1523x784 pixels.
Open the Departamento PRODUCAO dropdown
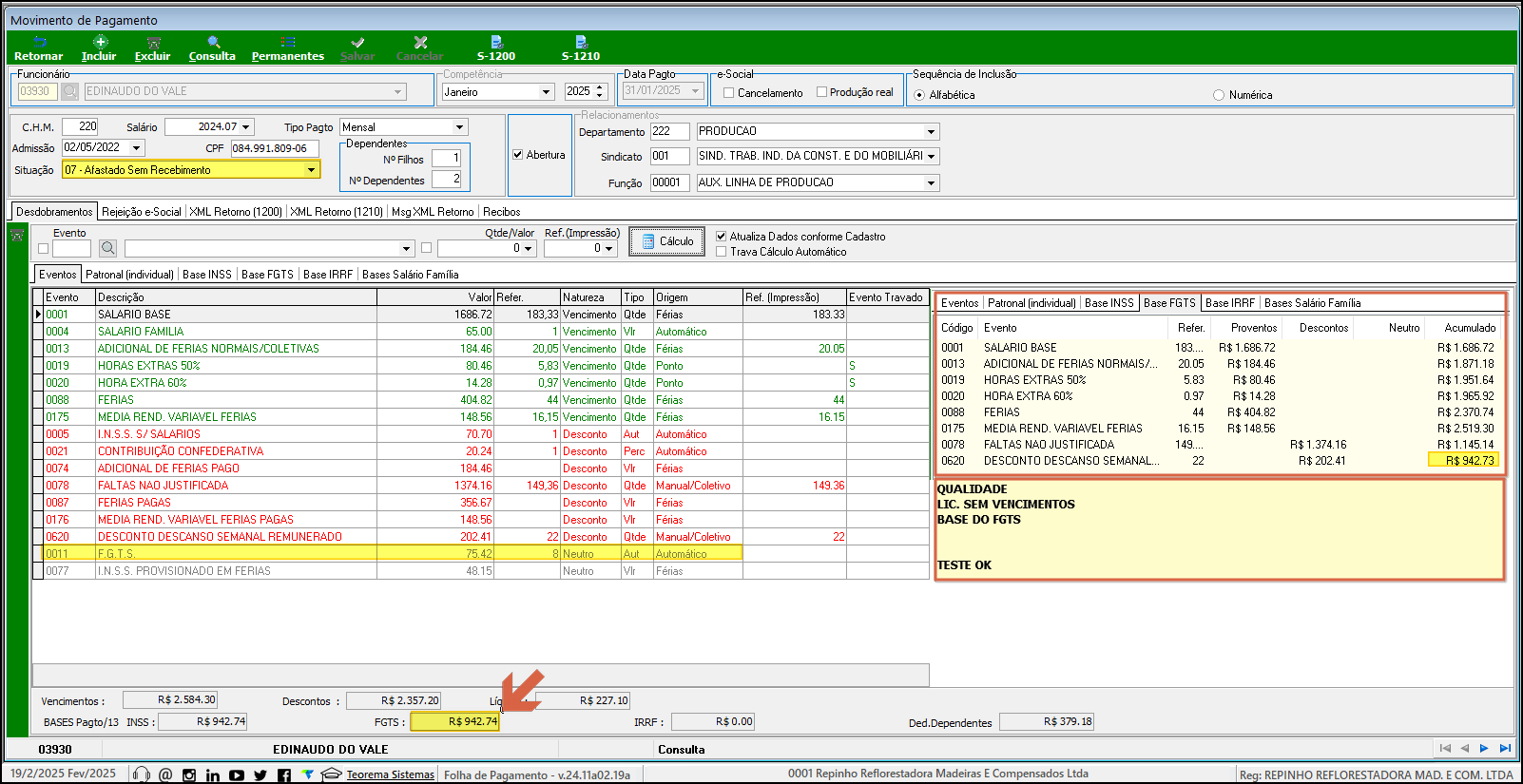point(932,131)
